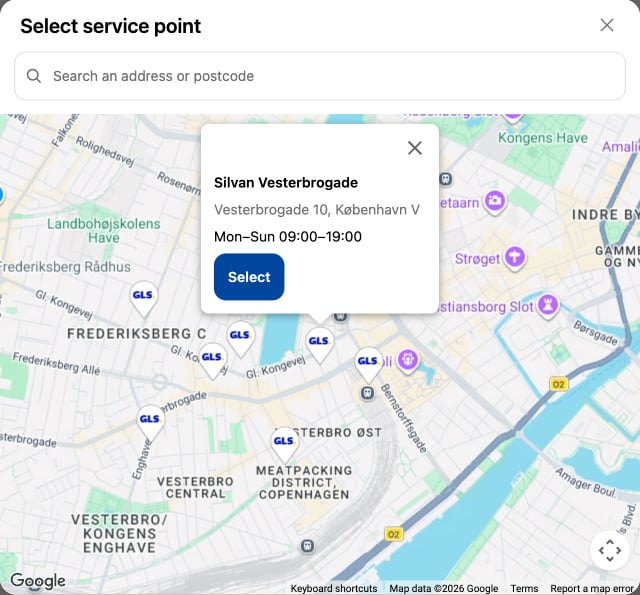Open Keyboard shortcuts

pyautogui.click(x=333, y=588)
